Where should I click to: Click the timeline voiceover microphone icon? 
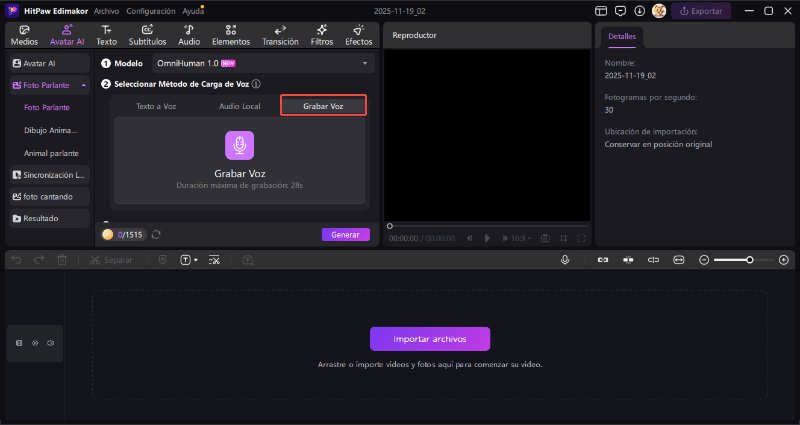pyautogui.click(x=565, y=260)
